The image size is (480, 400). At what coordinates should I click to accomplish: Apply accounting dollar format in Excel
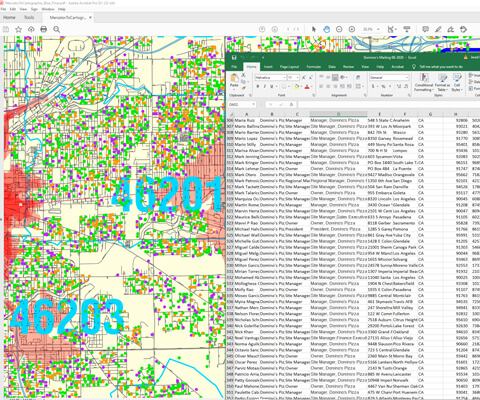pyautogui.click(x=374, y=86)
